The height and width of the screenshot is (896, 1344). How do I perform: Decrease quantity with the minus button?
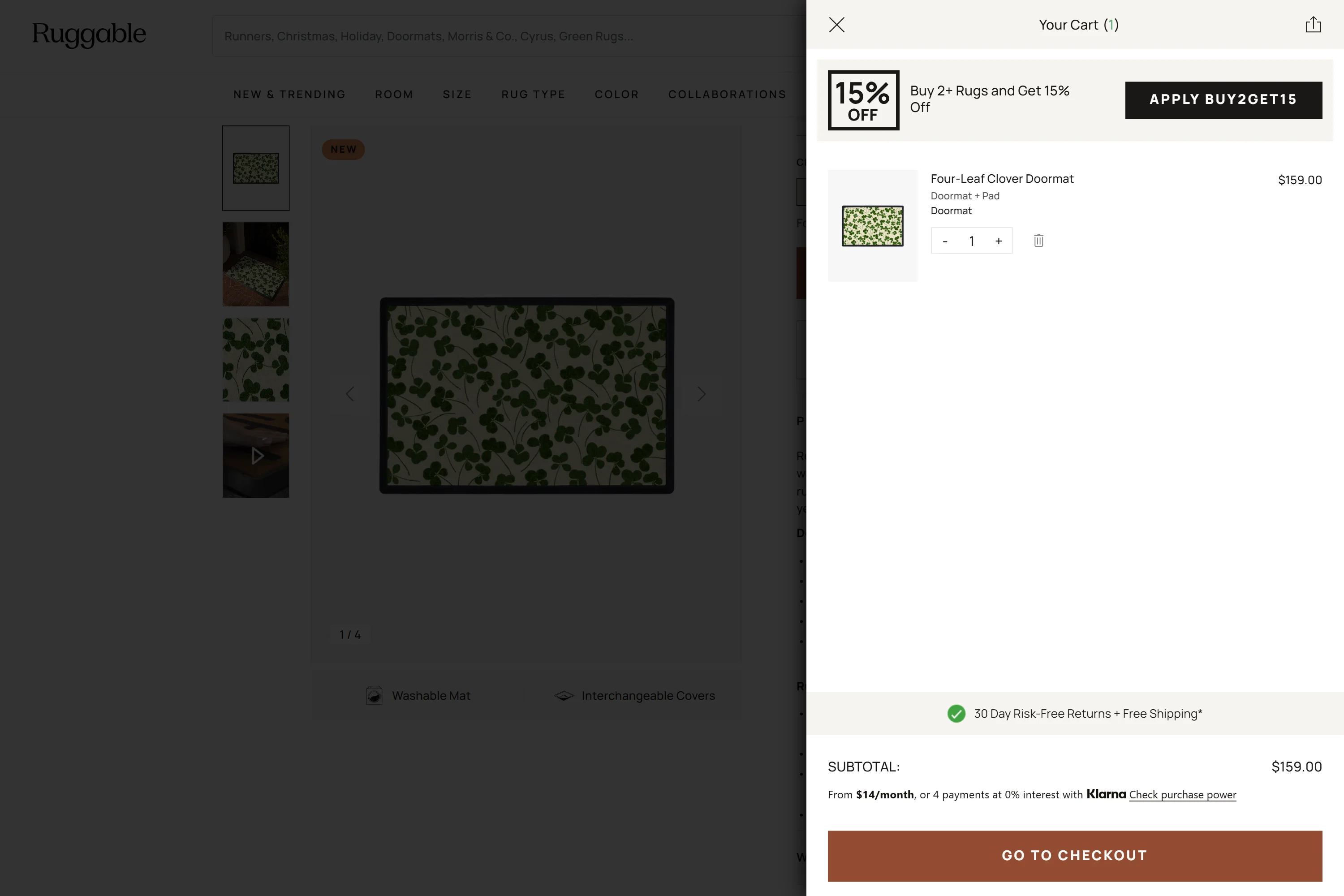coord(945,241)
